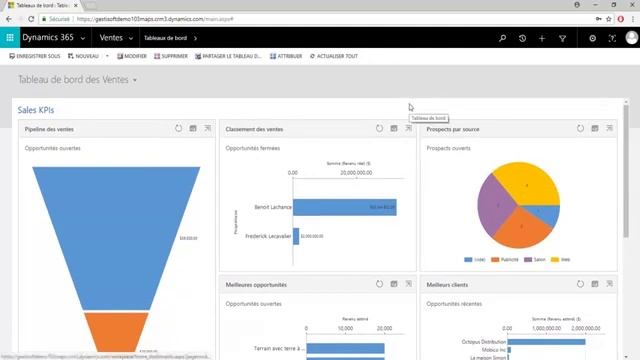This screenshot has height=360, width=640.
Task: Enlarge the Pipeline des ventes chart
Action: click(x=208, y=128)
